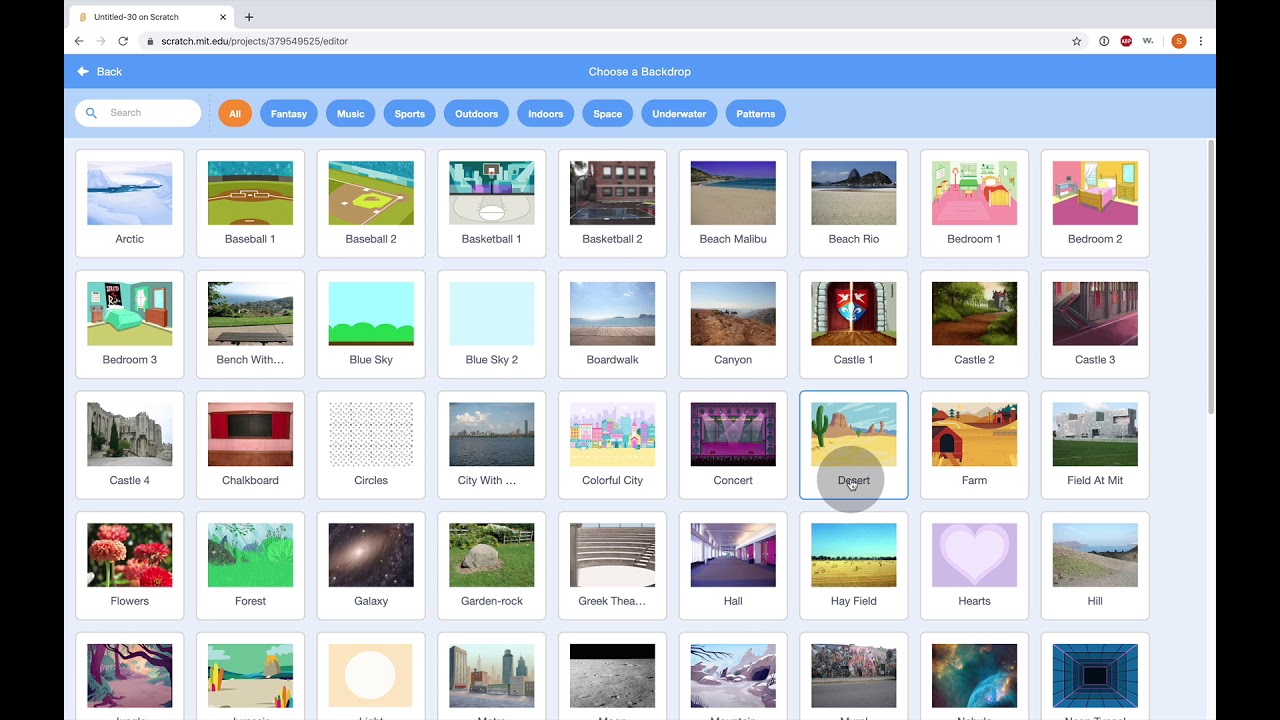This screenshot has width=1280, height=720.
Task: Choose the Flowers backdrop
Action: 130,566
